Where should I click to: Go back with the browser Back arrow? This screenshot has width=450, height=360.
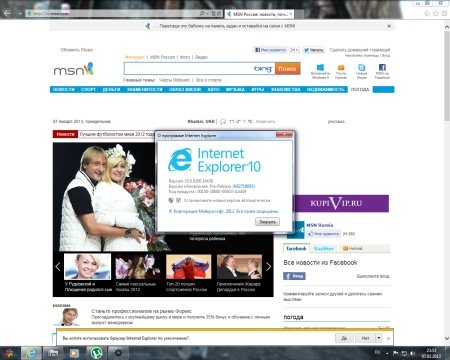tap(7, 13)
